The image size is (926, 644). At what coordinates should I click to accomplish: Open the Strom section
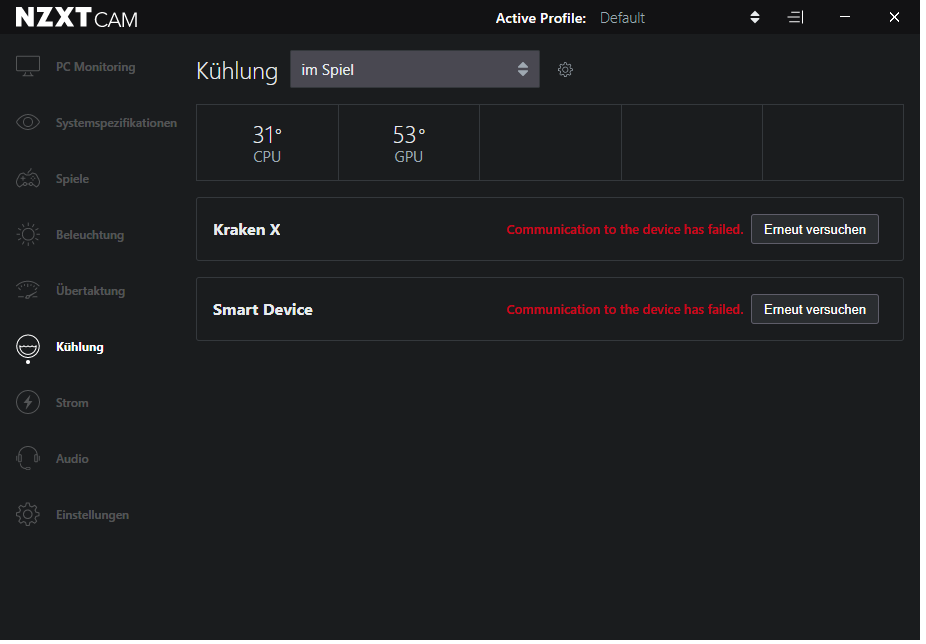(72, 403)
